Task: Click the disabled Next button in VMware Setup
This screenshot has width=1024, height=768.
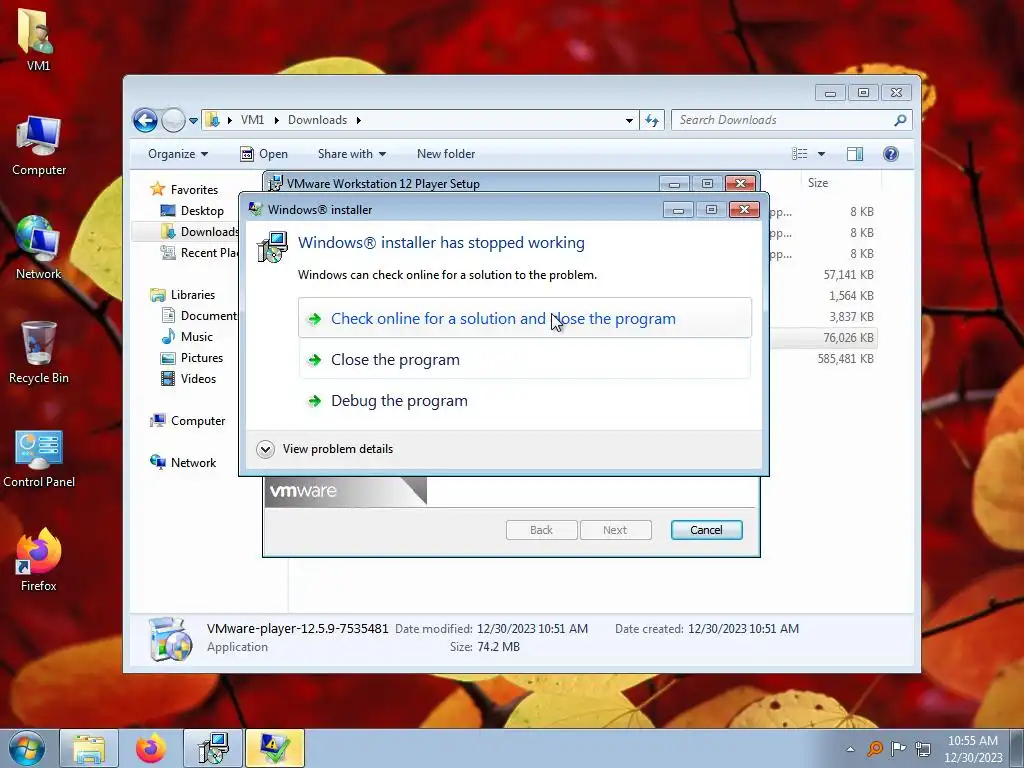Action: click(615, 530)
